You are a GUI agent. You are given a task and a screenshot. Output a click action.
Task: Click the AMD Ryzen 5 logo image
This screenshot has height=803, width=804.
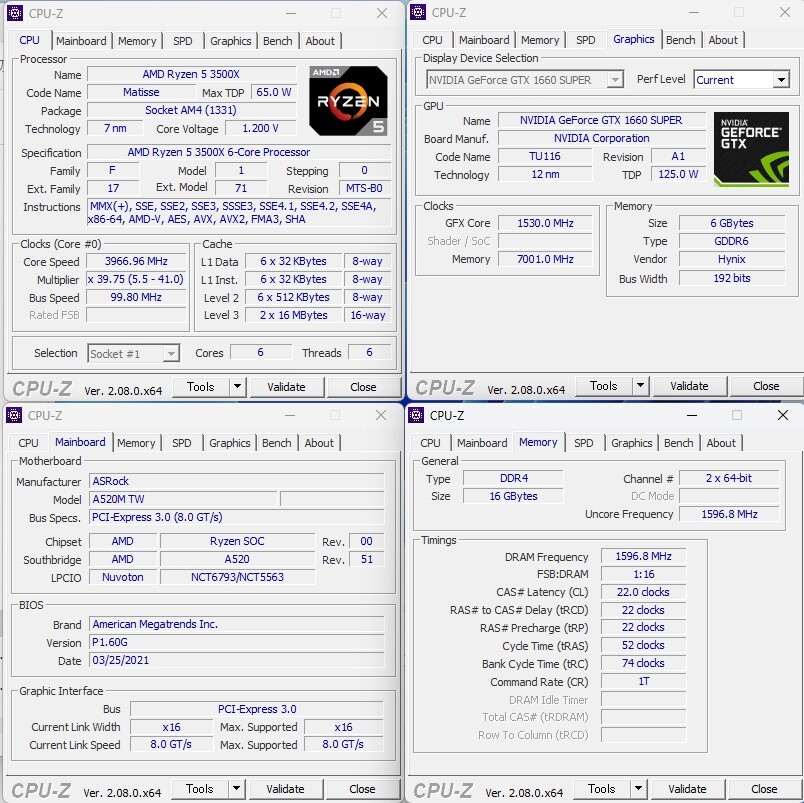(348, 101)
